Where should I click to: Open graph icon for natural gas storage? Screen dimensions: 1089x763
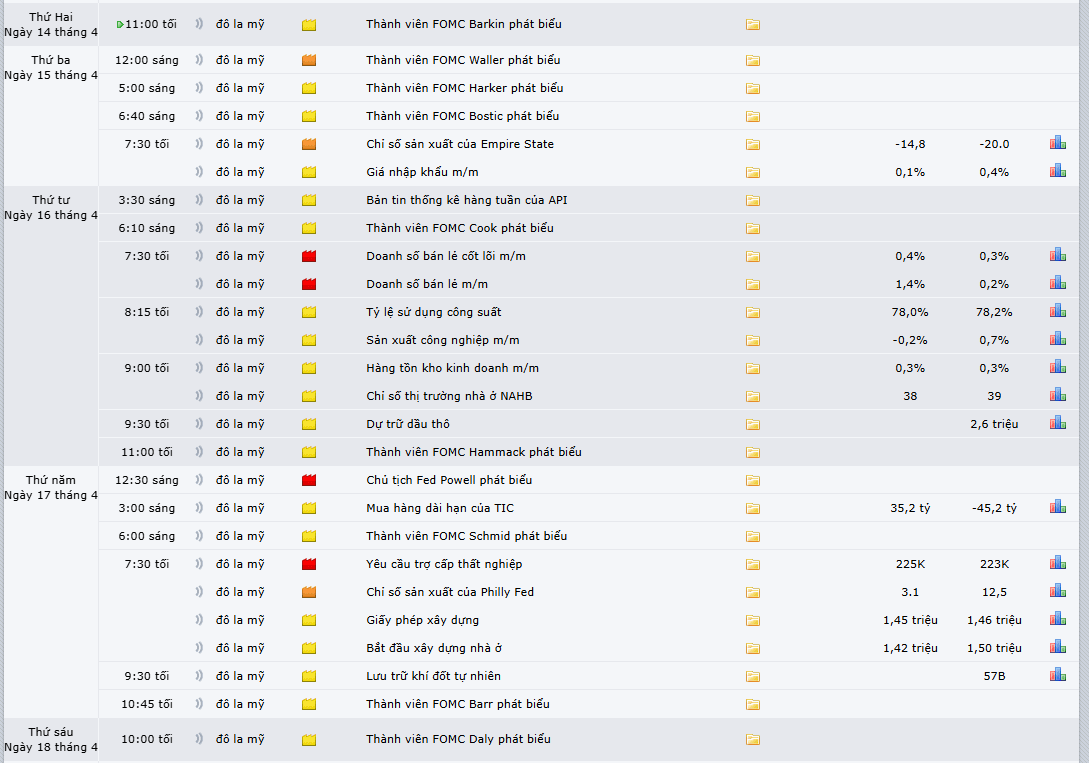click(1058, 675)
